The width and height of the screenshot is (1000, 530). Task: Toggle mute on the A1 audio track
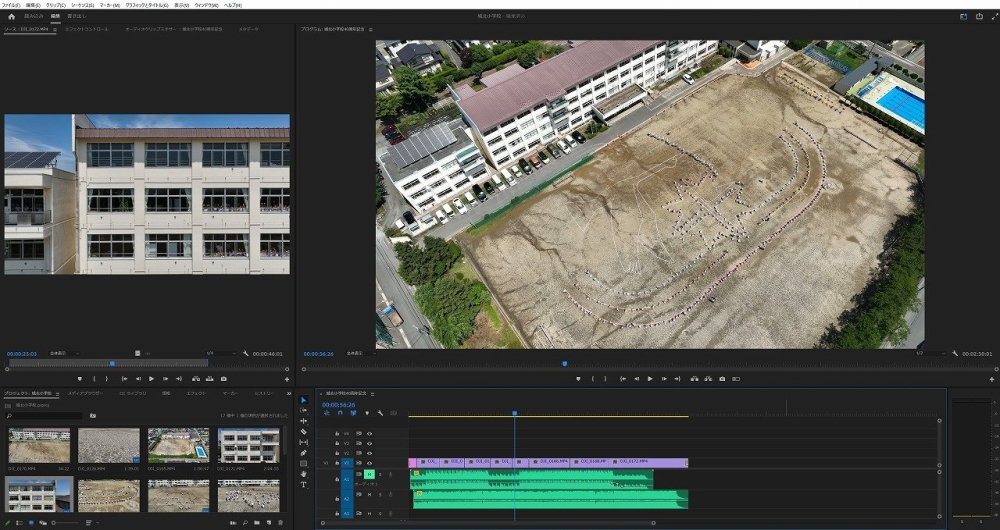click(369, 474)
